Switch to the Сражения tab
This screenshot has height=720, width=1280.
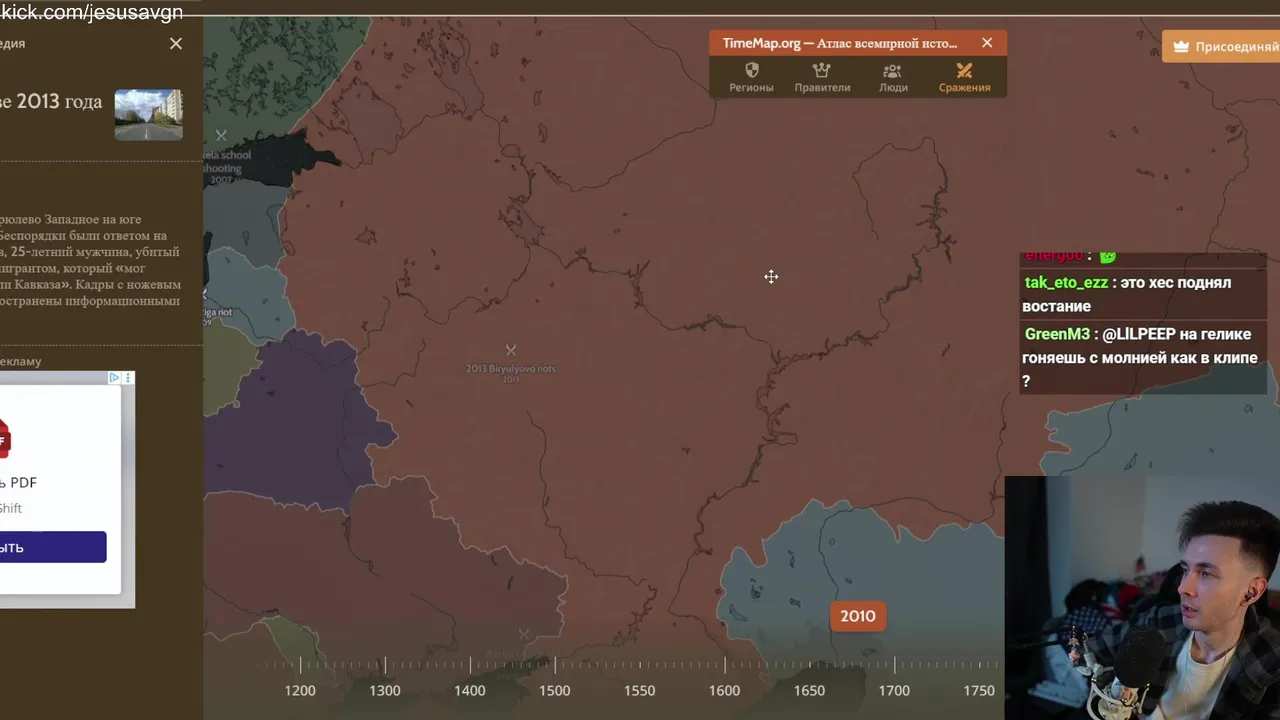point(964,78)
